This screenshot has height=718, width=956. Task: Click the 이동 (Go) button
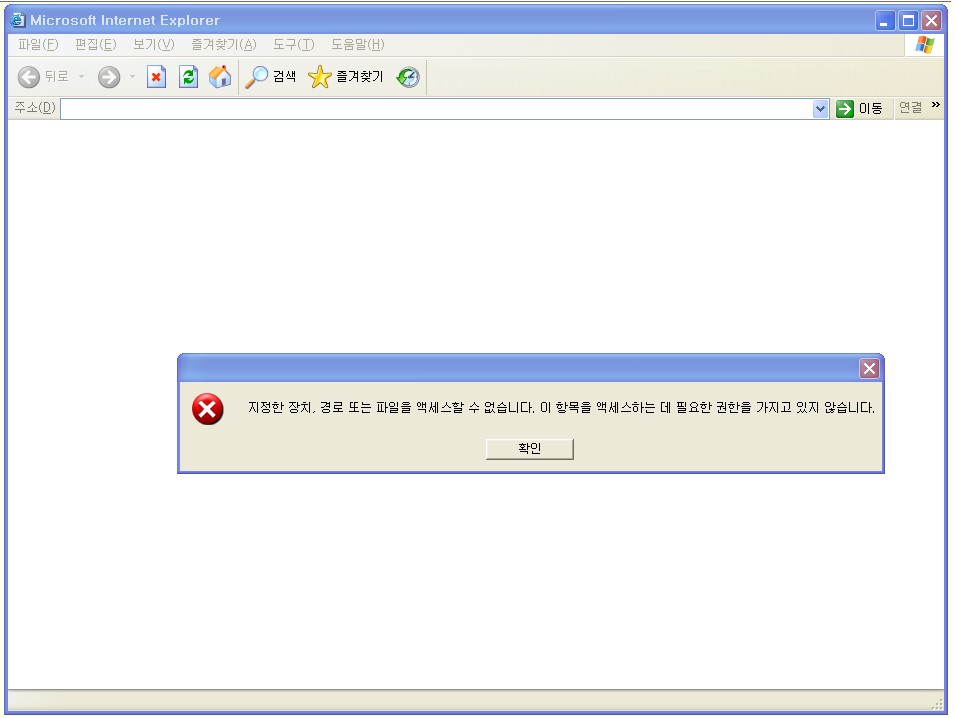click(859, 108)
